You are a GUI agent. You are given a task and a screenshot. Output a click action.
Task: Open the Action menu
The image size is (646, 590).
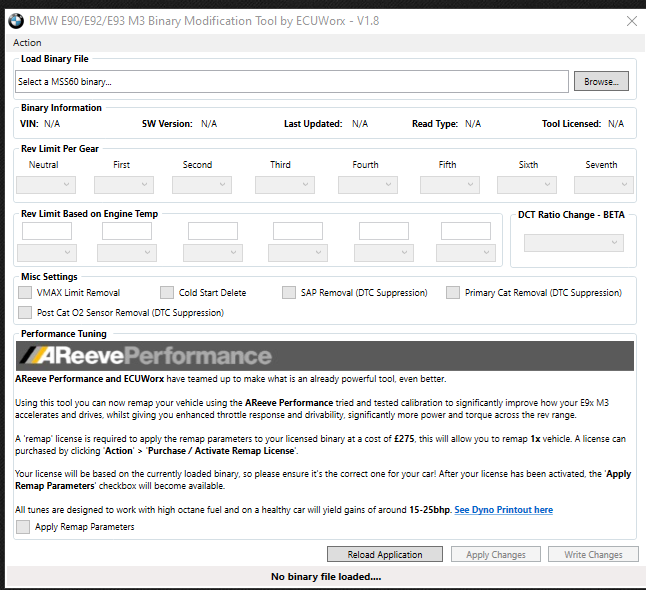click(27, 43)
